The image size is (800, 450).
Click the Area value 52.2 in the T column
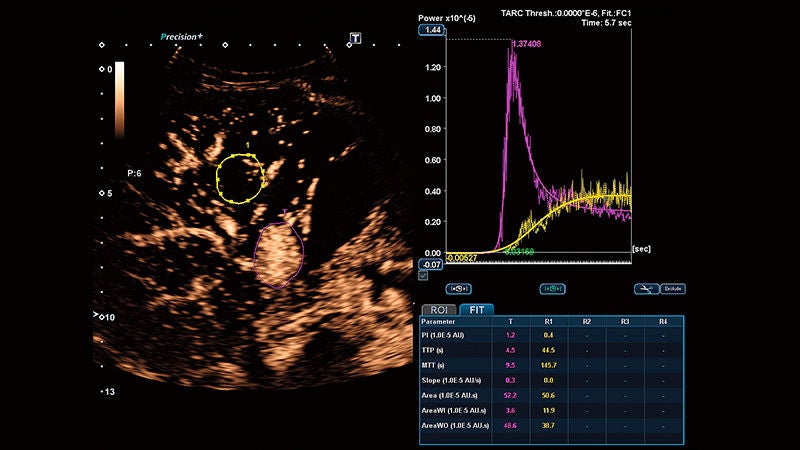click(510, 395)
